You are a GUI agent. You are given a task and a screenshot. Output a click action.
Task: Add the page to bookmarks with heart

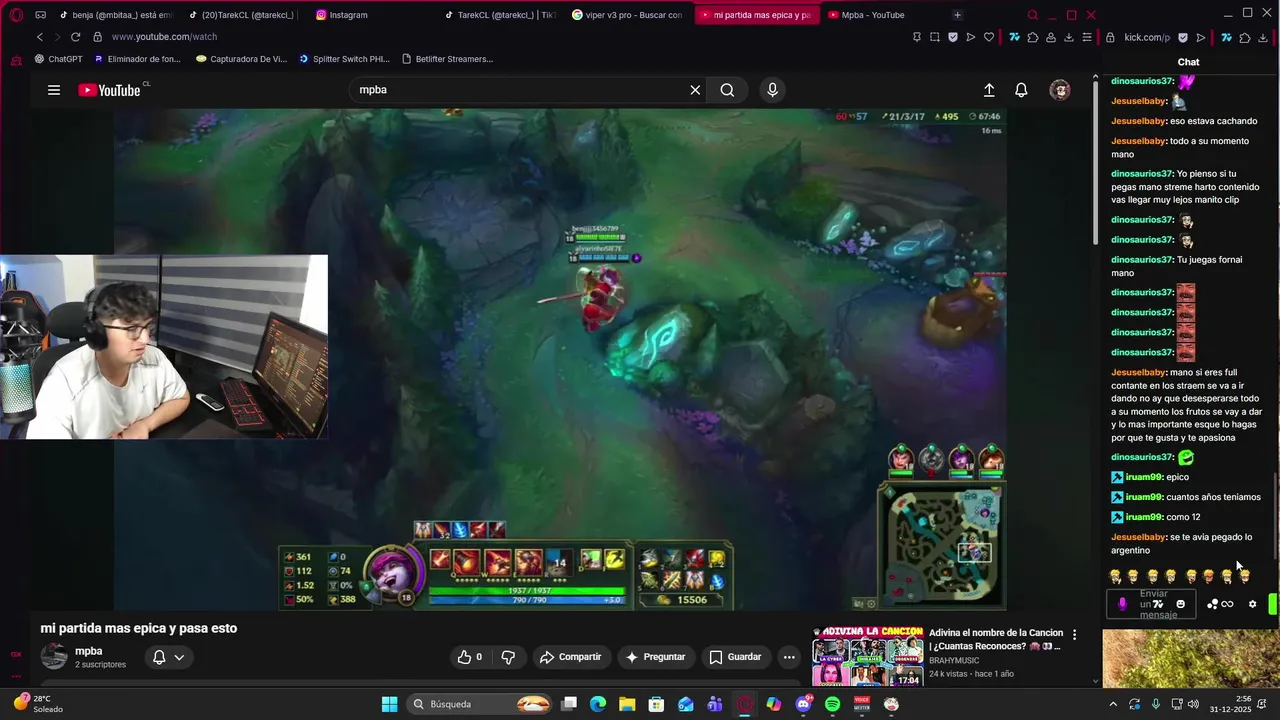coord(989,37)
